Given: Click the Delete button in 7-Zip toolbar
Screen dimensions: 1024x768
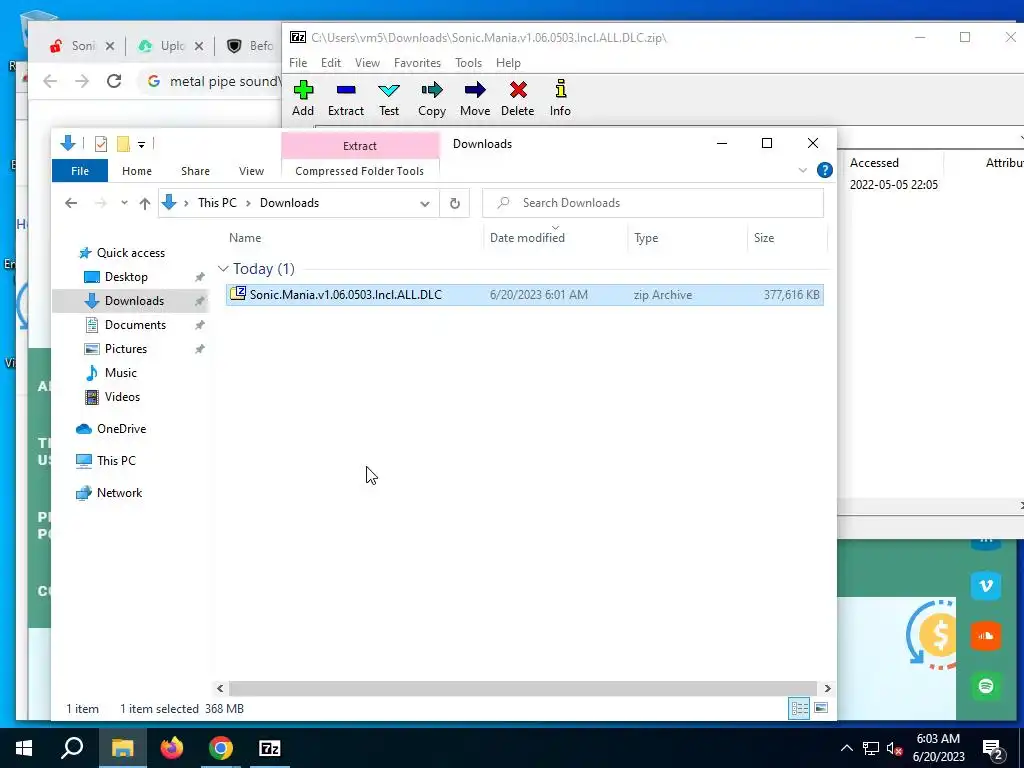Looking at the screenshot, I should (x=517, y=99).
